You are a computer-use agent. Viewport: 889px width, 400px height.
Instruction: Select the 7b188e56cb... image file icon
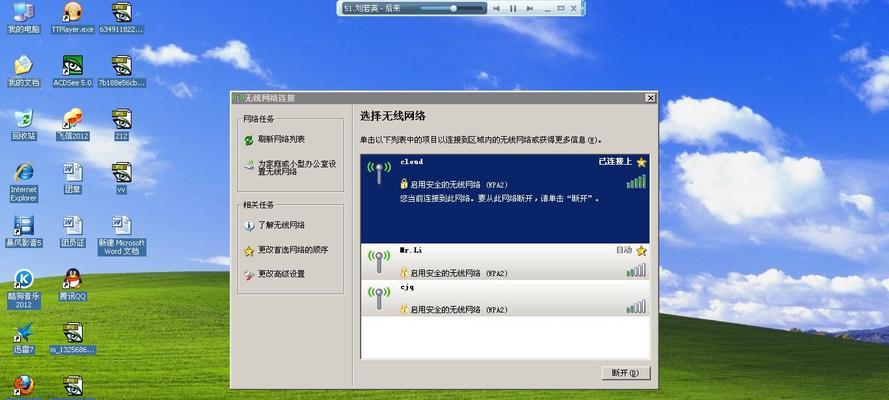coord(121,71)
